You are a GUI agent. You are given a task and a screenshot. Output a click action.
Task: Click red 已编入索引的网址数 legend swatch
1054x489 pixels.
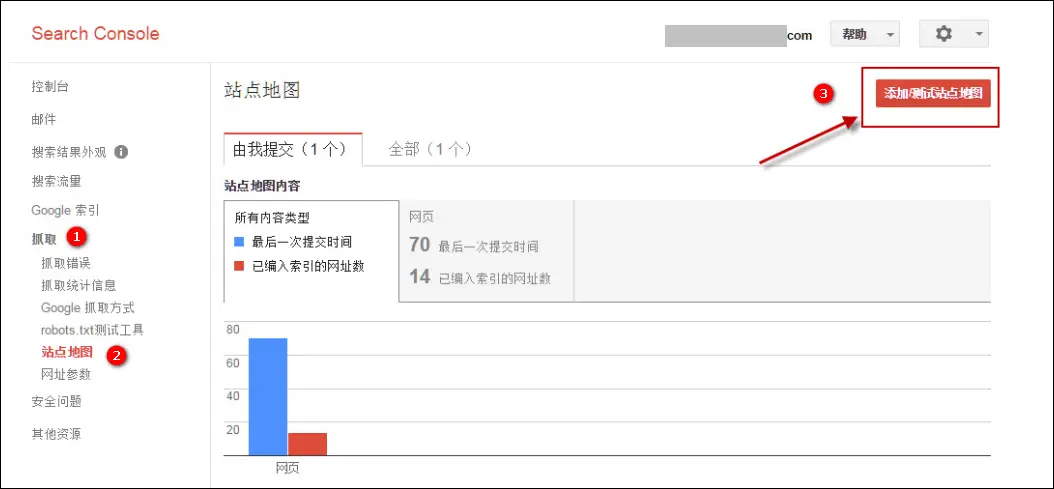pos(239,266)
